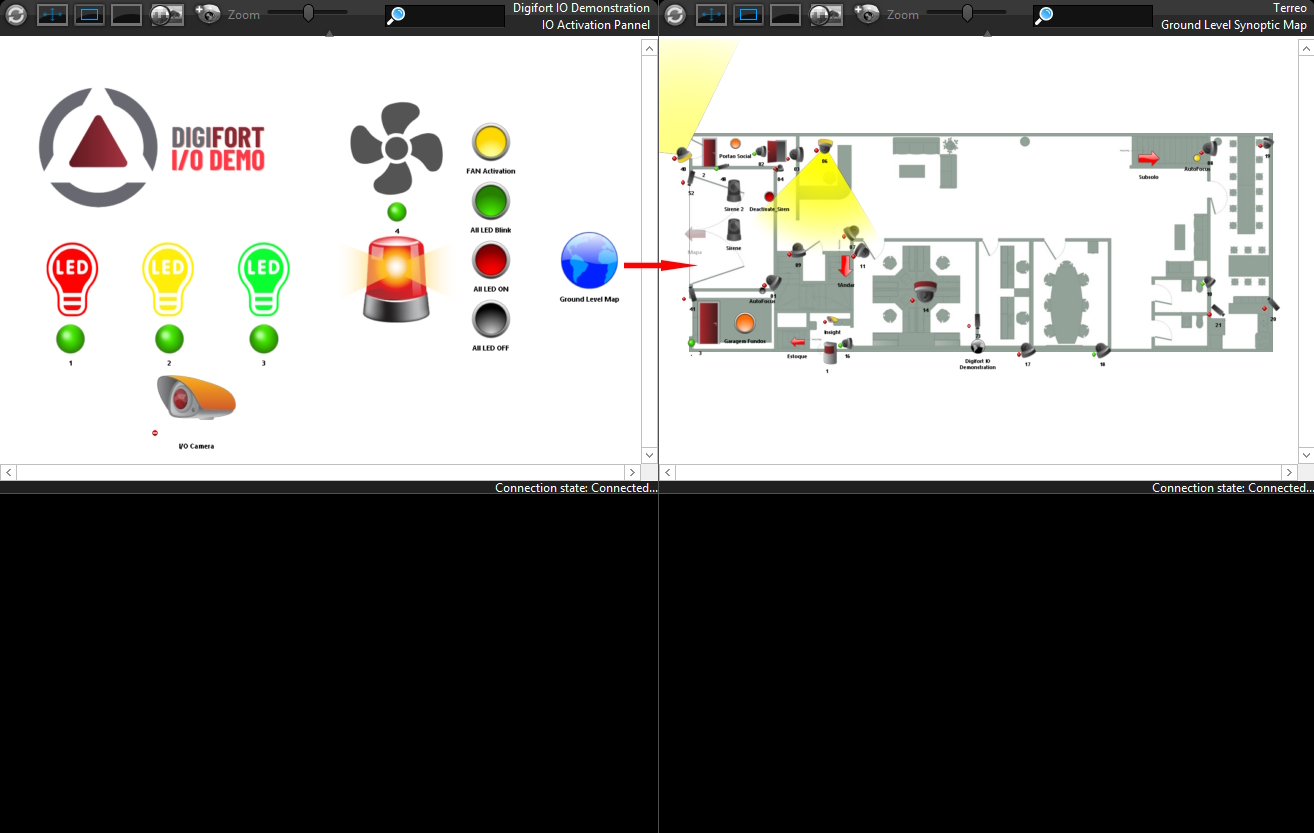Adjust the right panel Zoom slider
This screenshot has height=833, width=1314.
click(x=967, y=13)
